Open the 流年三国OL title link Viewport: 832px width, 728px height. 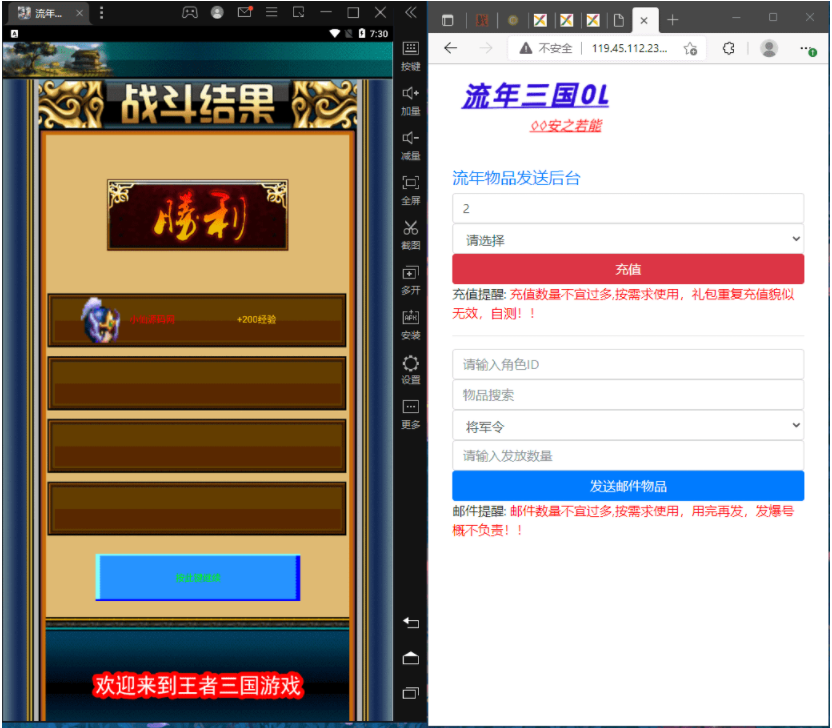click(x=535, y=96)
